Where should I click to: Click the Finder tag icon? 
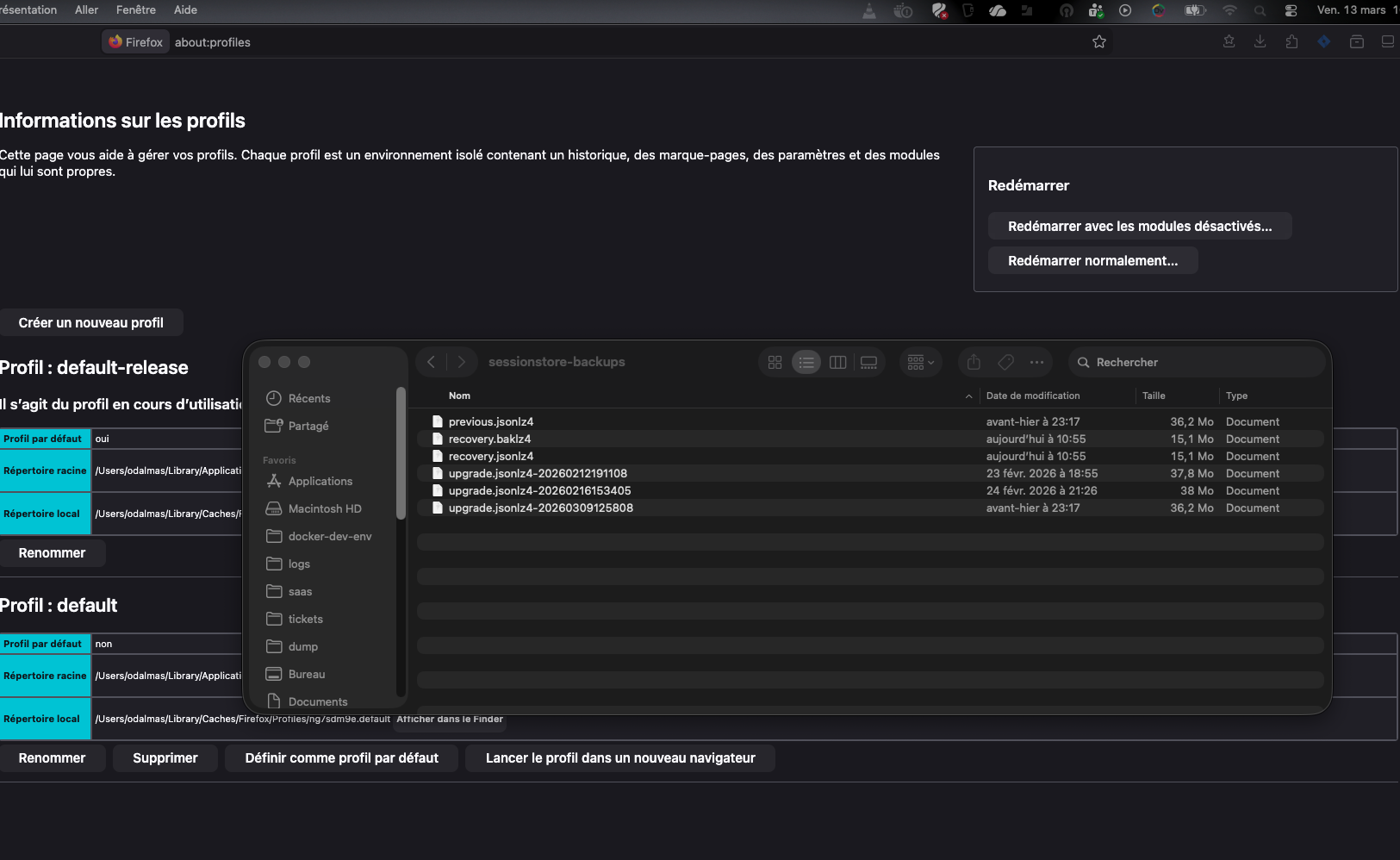tap(1005, 362)
